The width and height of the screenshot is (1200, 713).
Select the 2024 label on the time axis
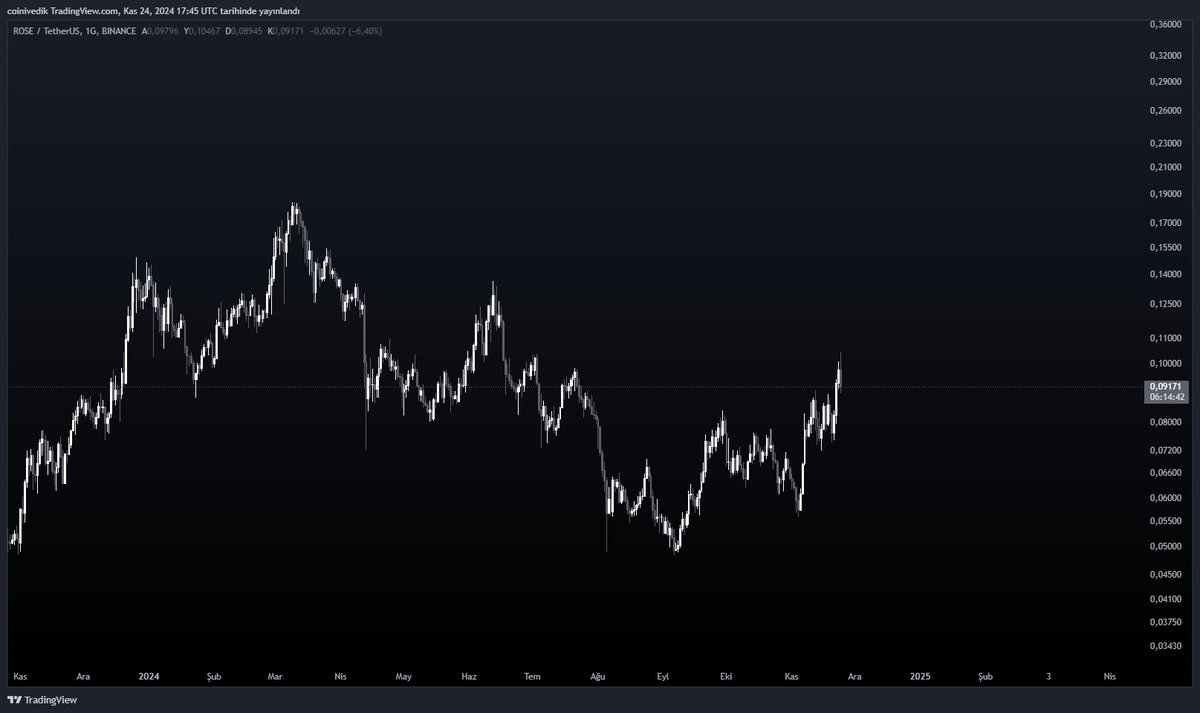pos(149,677)
